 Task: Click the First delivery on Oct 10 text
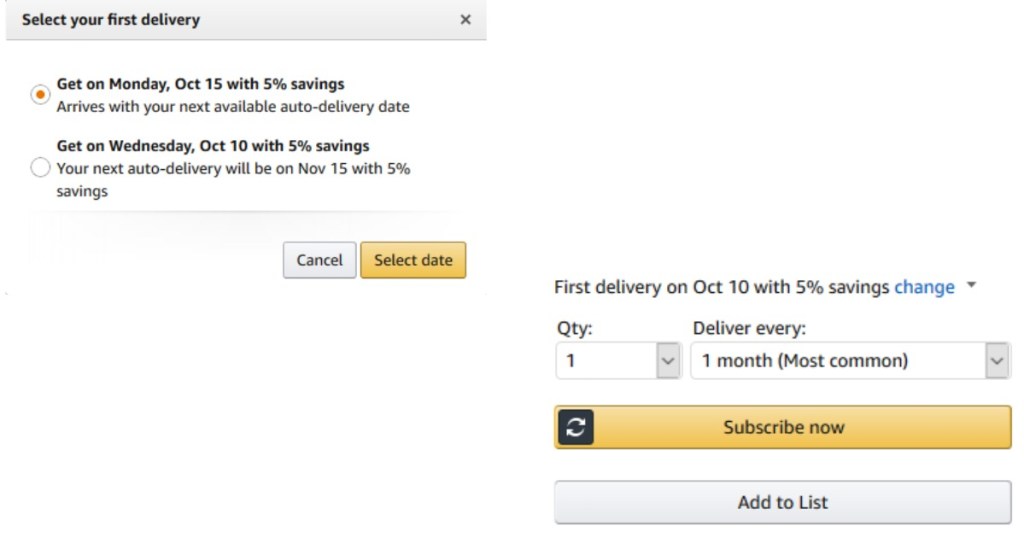click(720, 287)
